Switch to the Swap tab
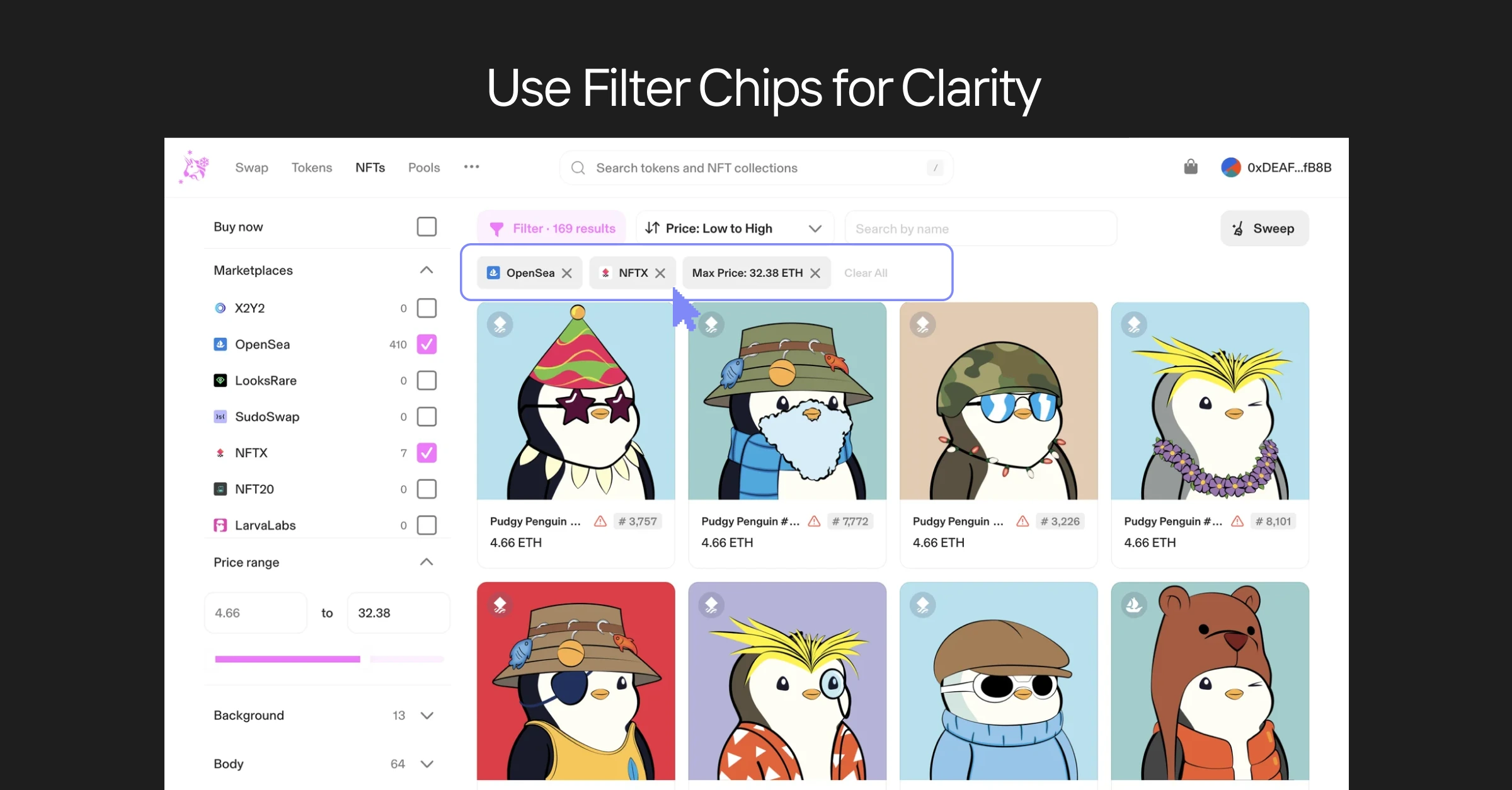The image size is (1512, 790). 251,168
